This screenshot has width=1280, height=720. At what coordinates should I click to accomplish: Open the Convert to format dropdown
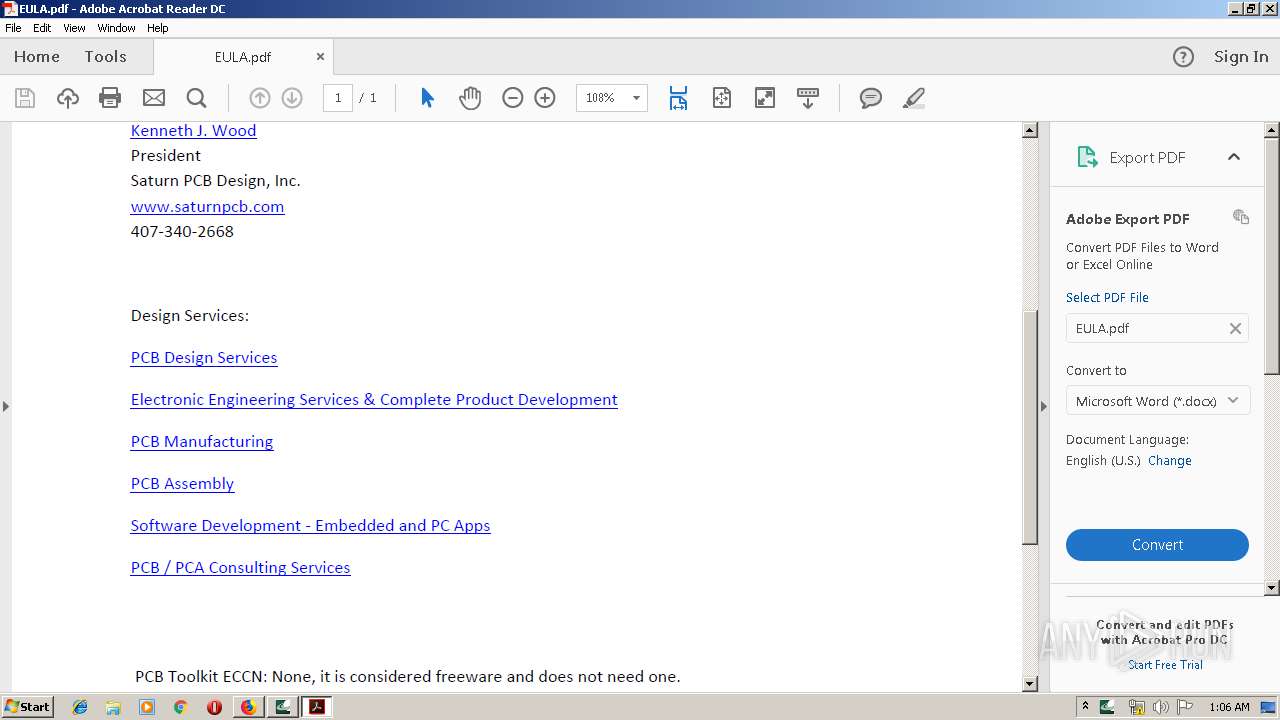pyautogui.click(x=1157, y=401)
